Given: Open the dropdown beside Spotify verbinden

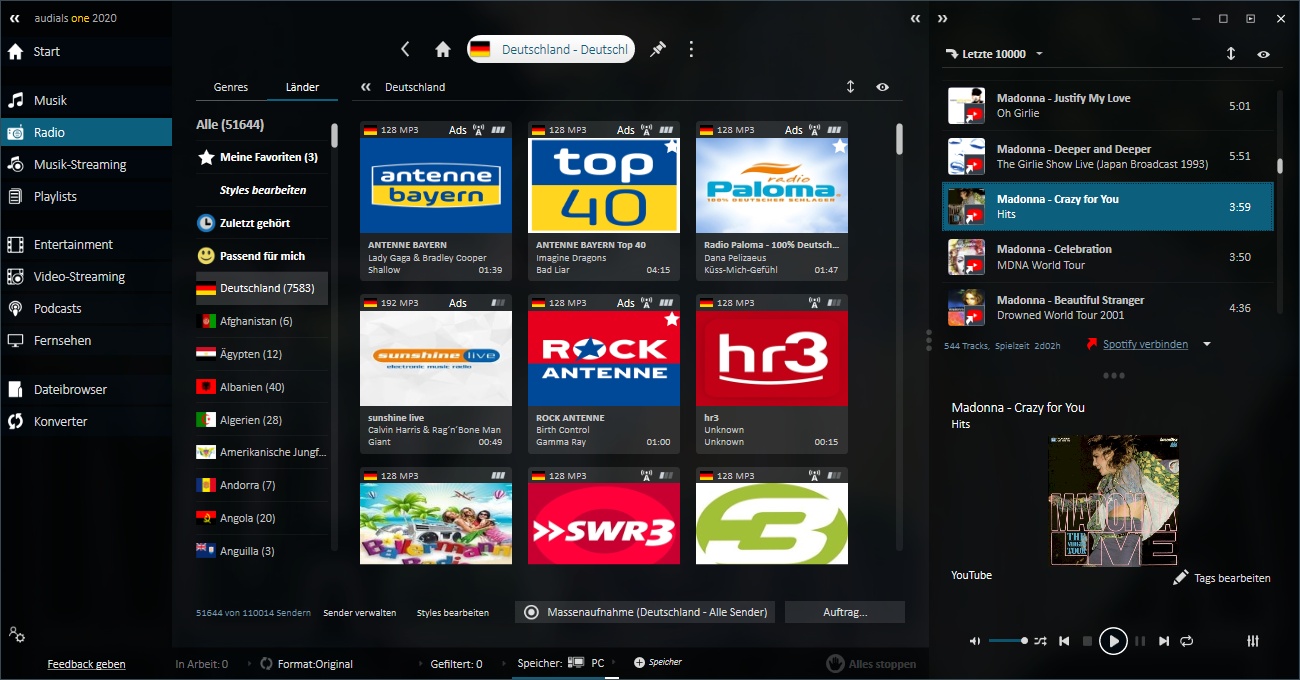Looking at the screenshot, I should [1207, 344].
